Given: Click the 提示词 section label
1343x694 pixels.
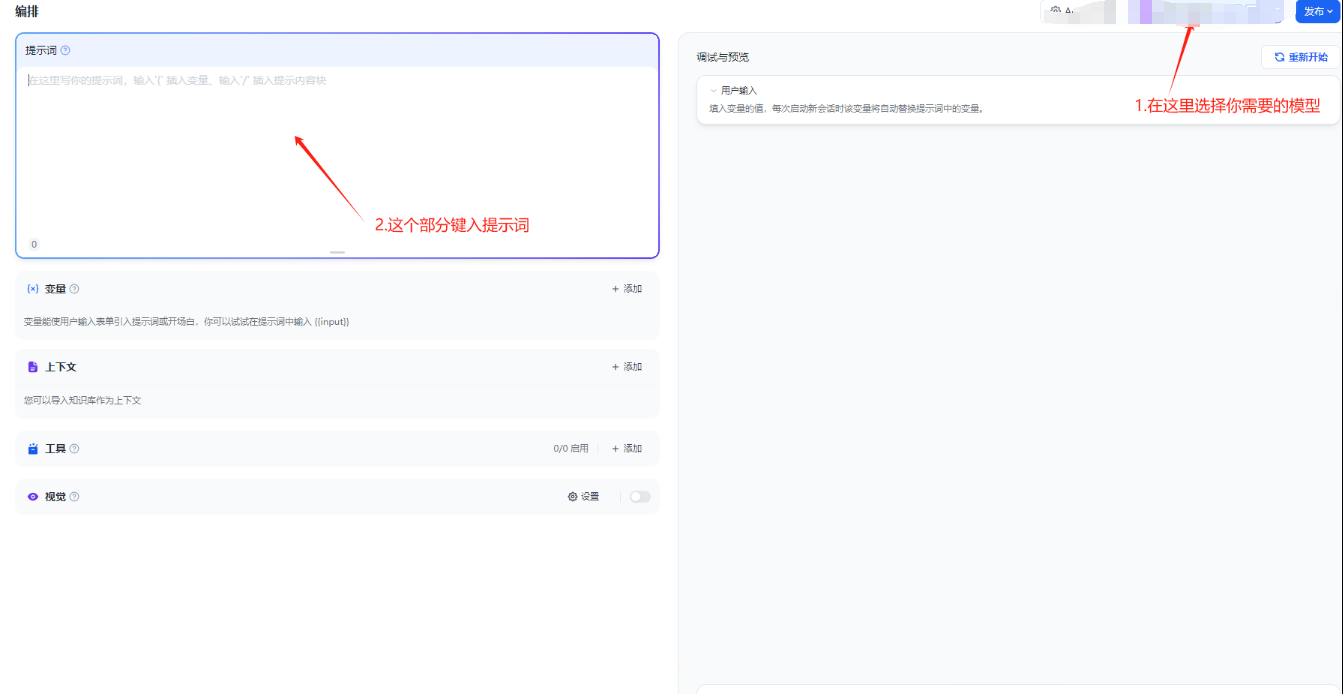Looking at the screenshot, I should [x=41, y=50].
